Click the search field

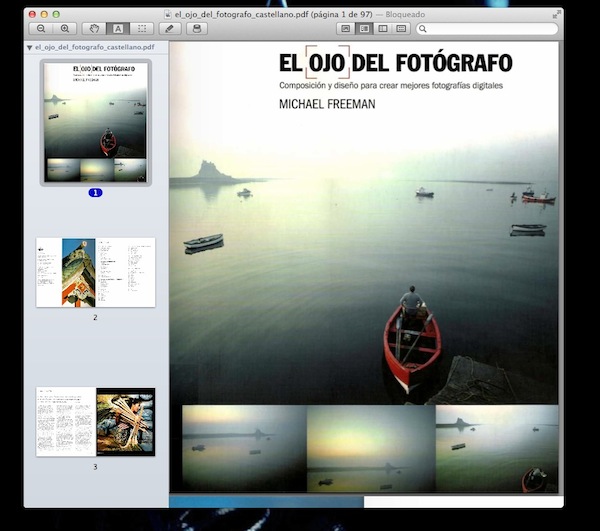point(487,29)
